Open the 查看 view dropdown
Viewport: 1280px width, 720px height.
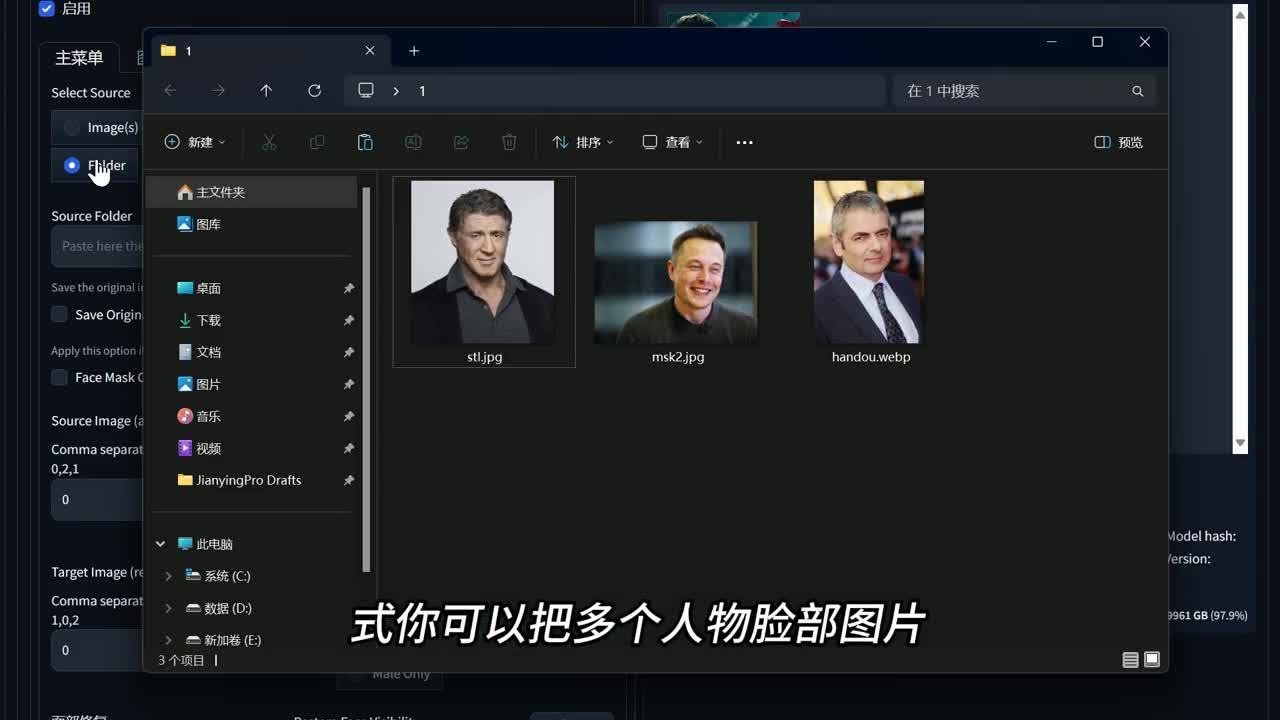(672, 142)
